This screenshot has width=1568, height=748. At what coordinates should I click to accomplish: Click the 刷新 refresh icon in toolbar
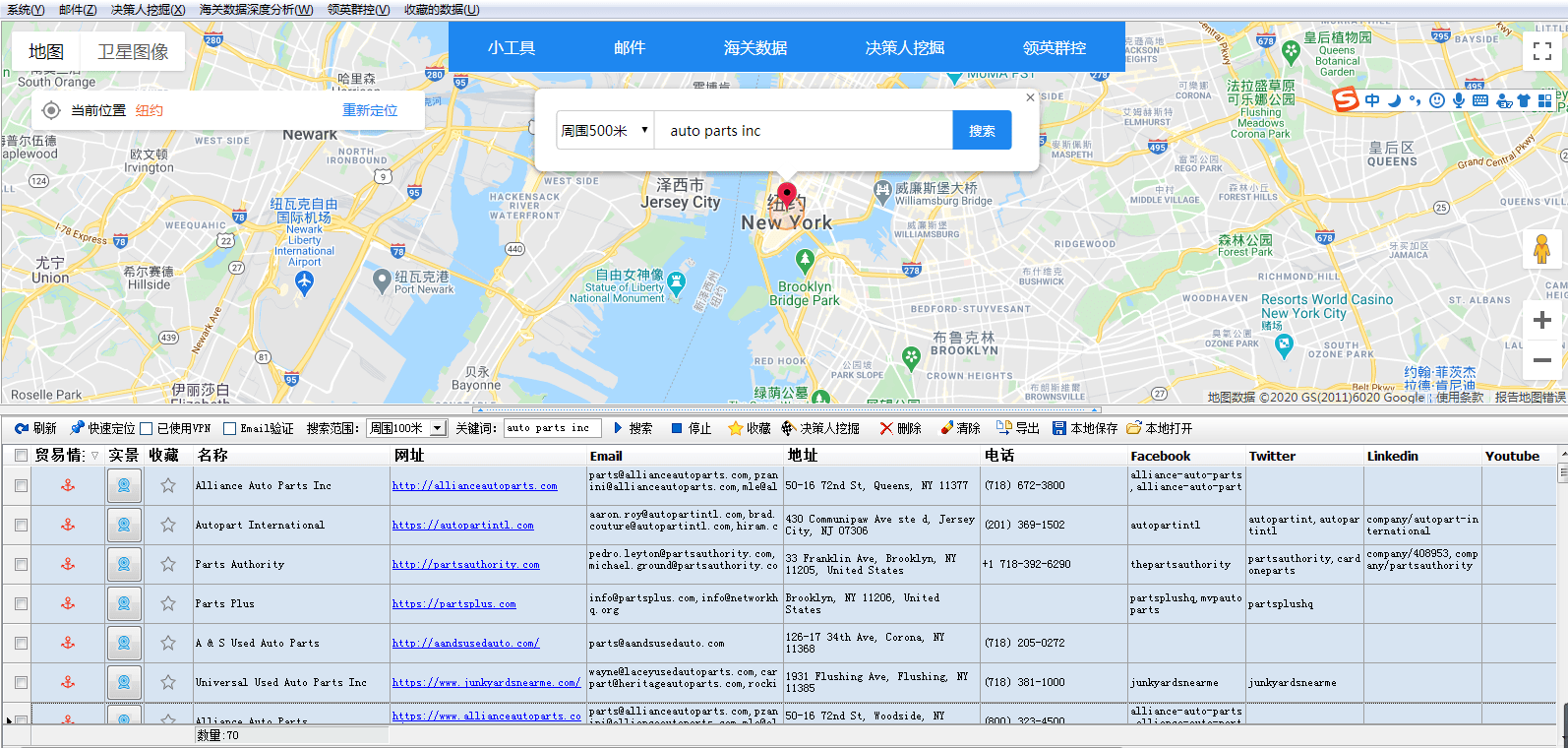coord(22,428)
